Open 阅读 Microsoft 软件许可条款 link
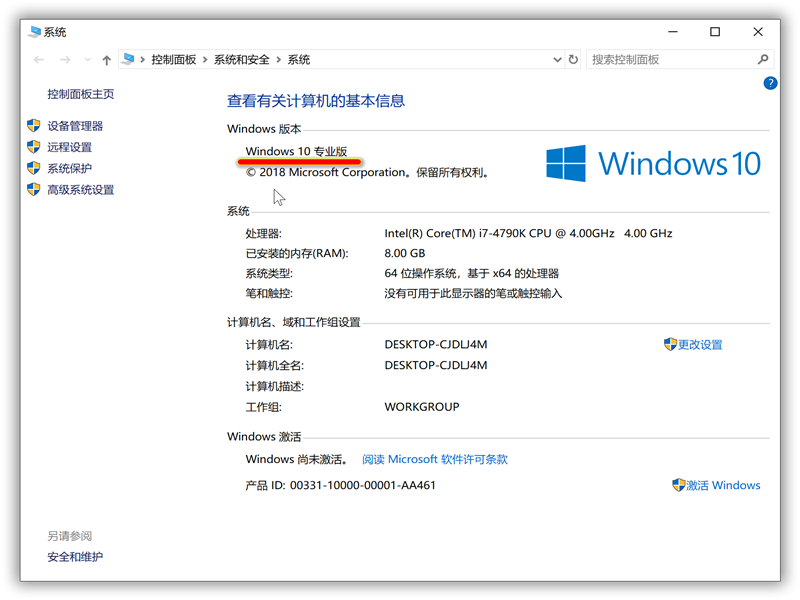The height and width of the screenshot is (600, 800). pyautogui.click(x=435, y=459)
